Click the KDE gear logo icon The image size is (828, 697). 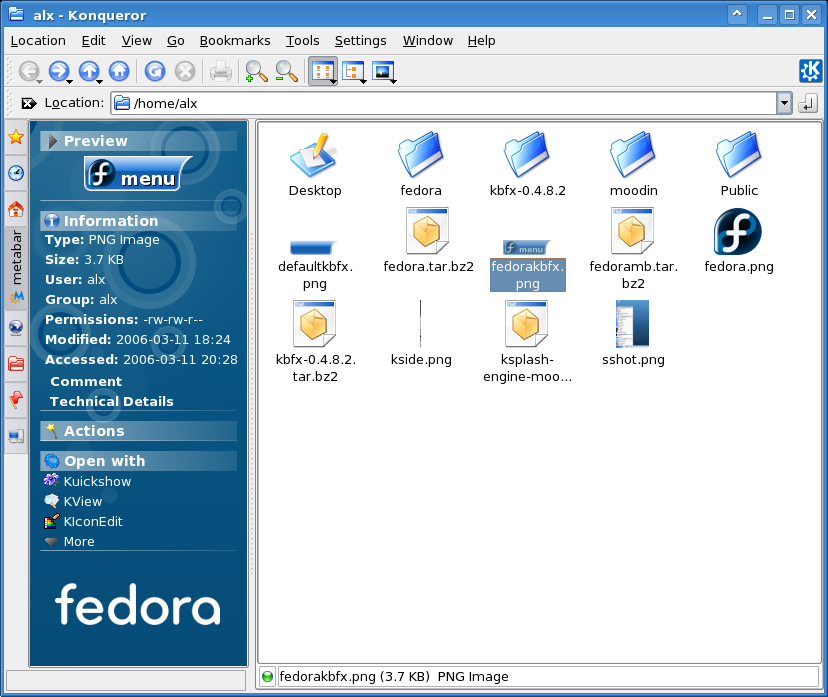pos(810,71)
